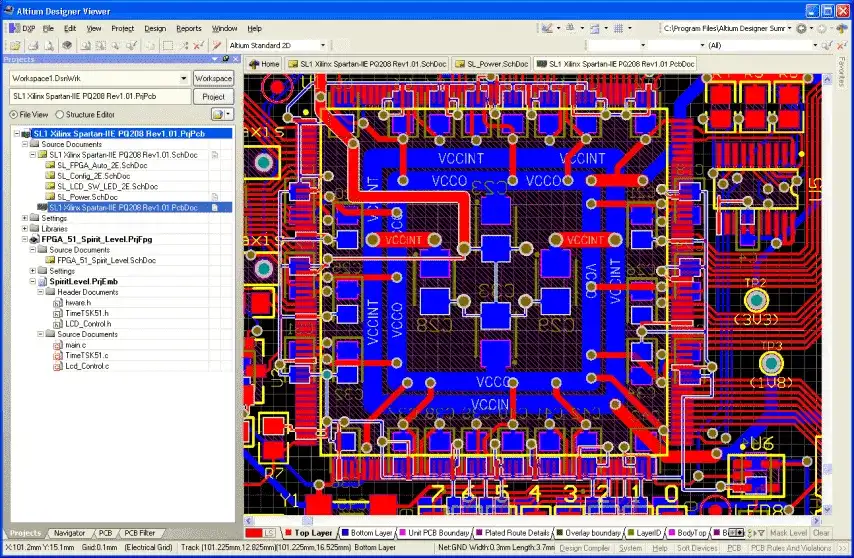Click the Clear button in layer bar
Viewport: 854px width, 558px height.
pyautogui.click(x=821, y=533)
